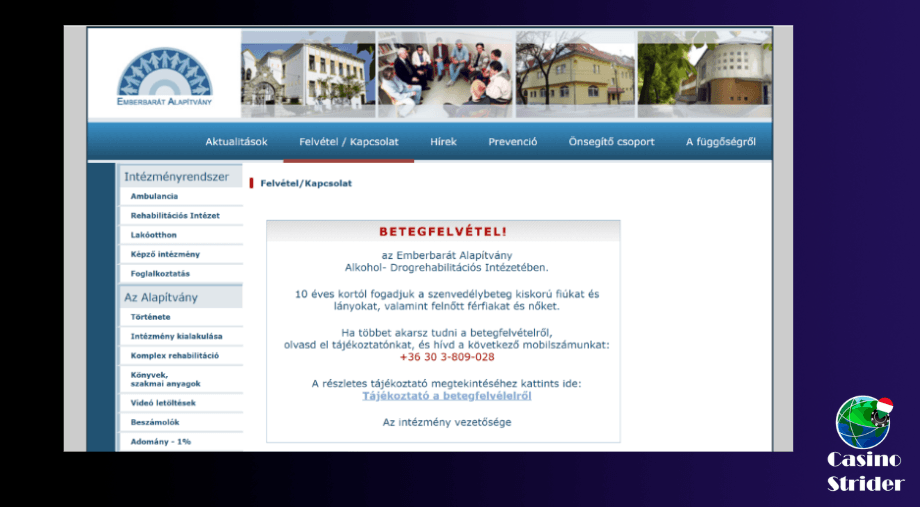Open Rehabilitációs Intézet in the sidebar

175,215
